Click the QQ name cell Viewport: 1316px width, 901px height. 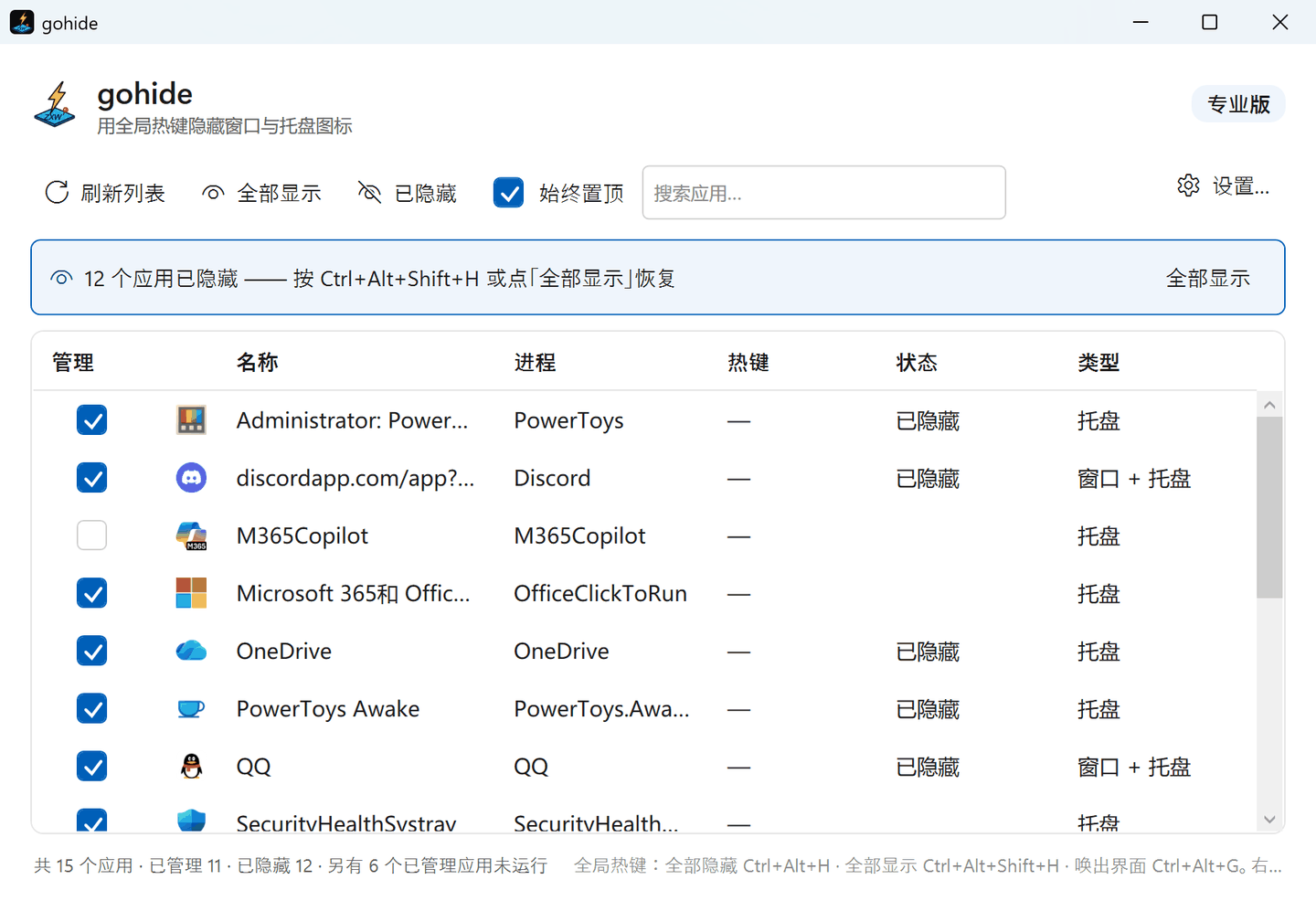pos(254,766)
